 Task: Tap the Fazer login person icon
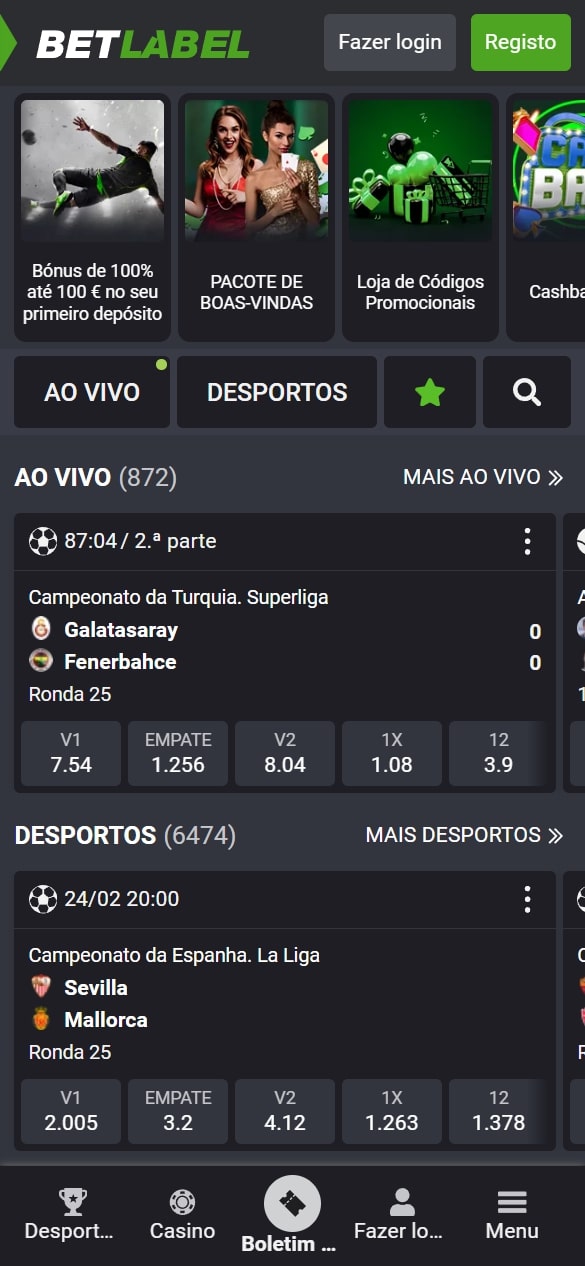coord(402,1202)
